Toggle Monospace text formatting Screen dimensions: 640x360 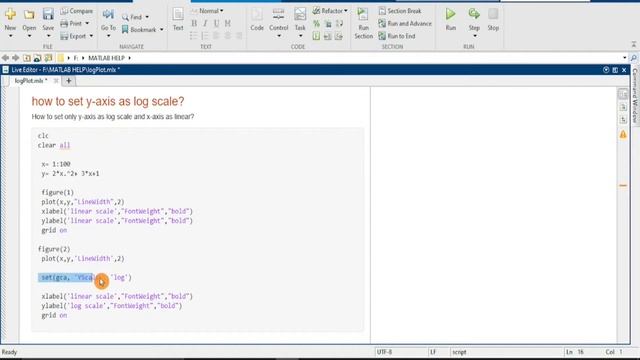point(228,23)
